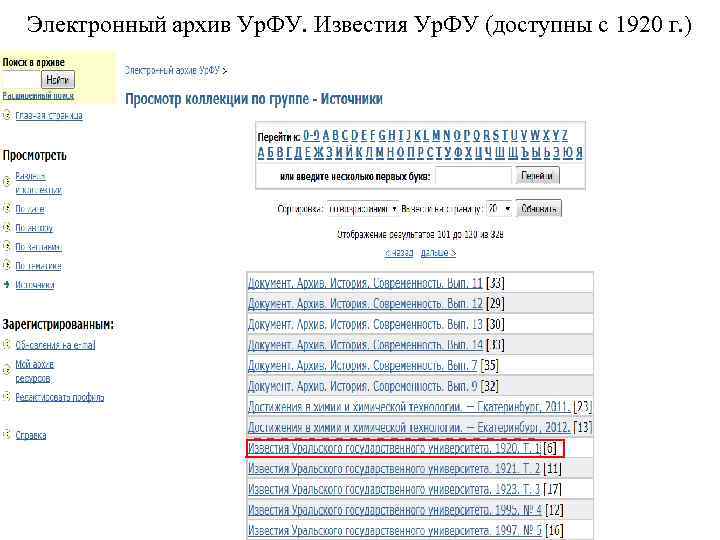This screenshot has height=540, width=720.
Task: Click Электронный архив УрФУ breadcrumb
Action: point(173,70)
